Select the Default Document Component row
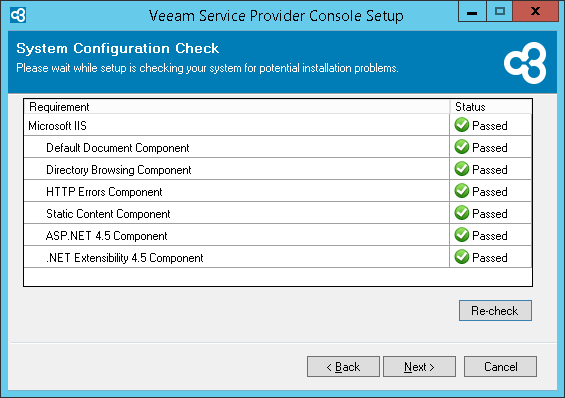 [x=278, y=147]
